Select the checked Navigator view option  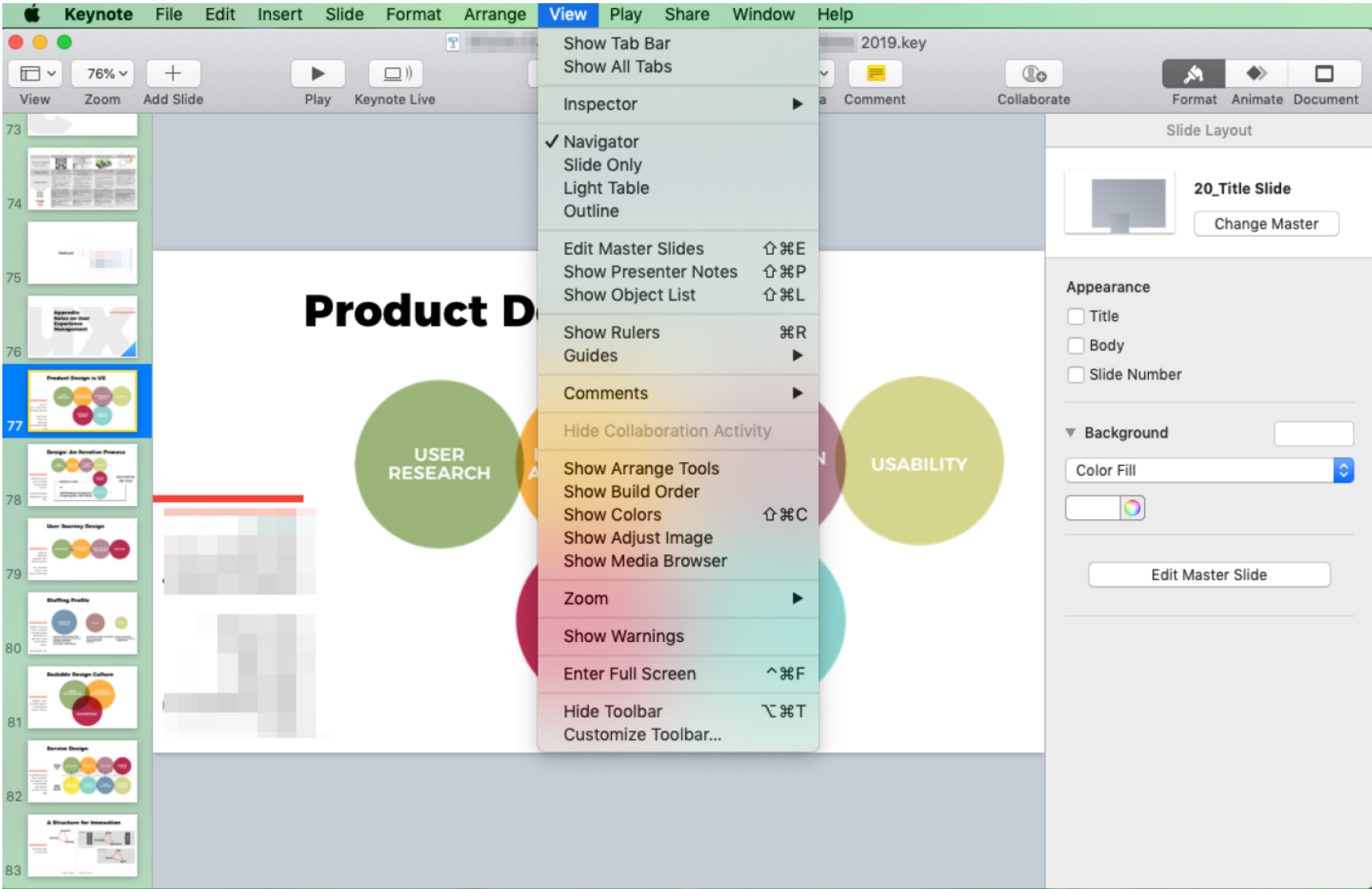[678, 142]
